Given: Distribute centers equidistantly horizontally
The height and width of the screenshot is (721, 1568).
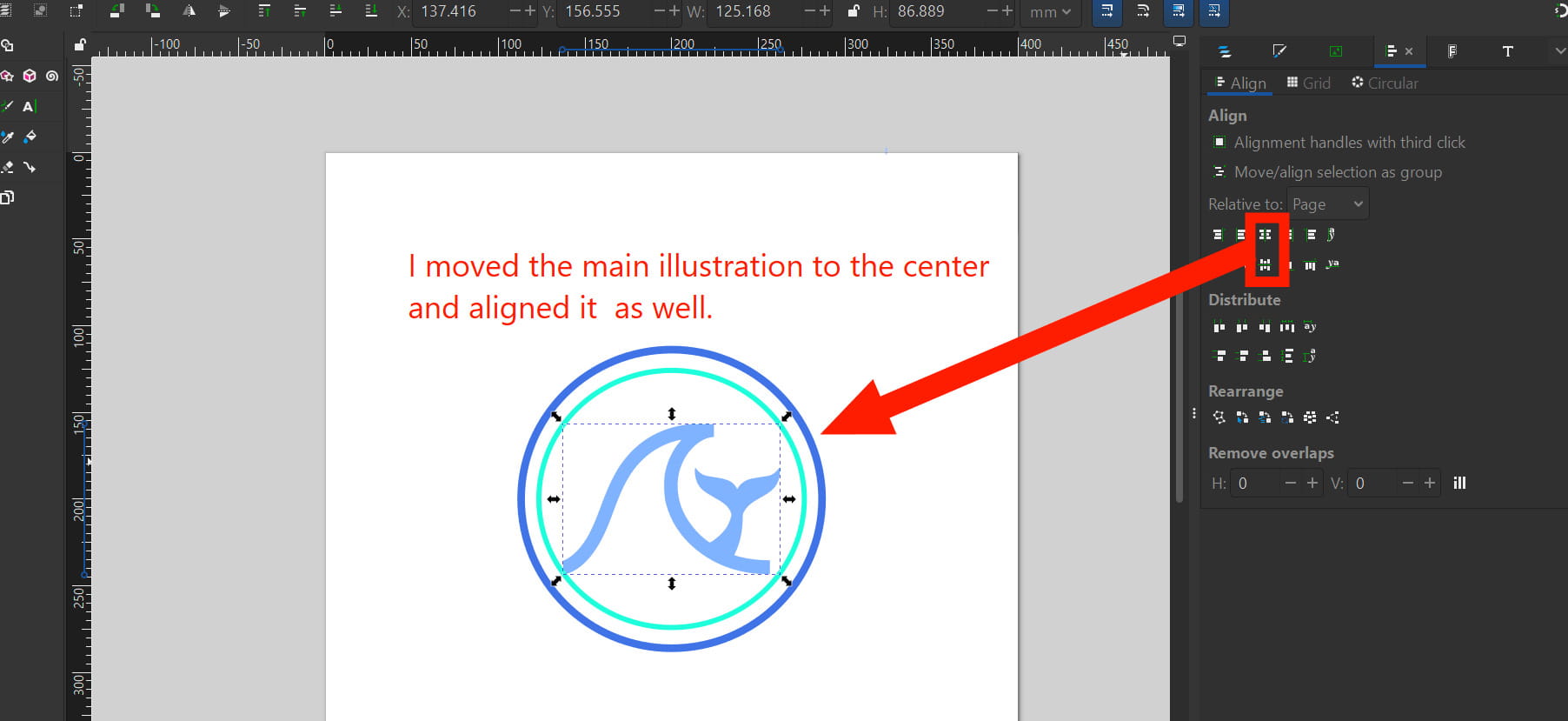Looking at the screenshot, I should [x=1242, y=327].
